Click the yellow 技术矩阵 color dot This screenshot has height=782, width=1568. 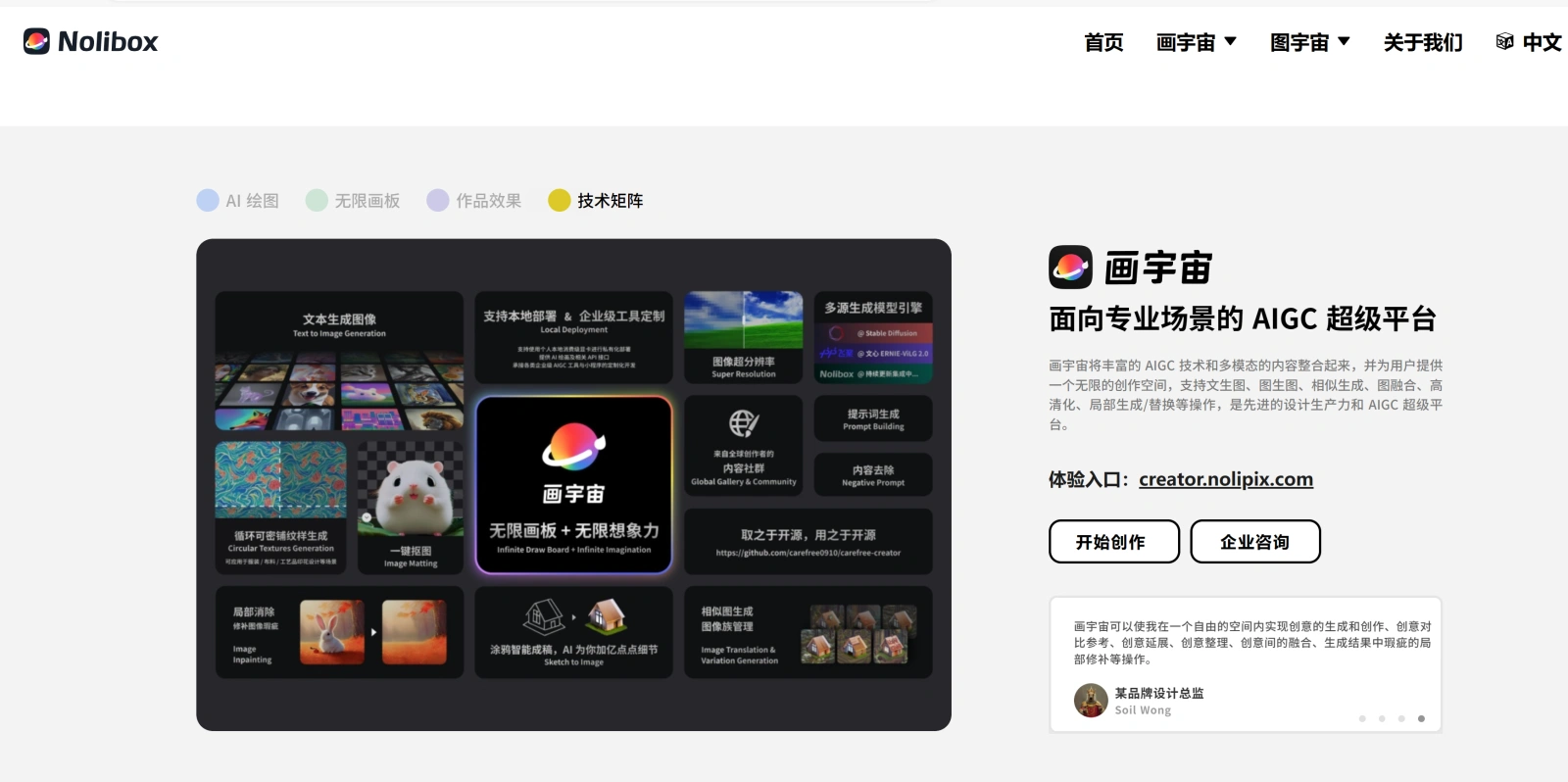click(x=560, y=201)
